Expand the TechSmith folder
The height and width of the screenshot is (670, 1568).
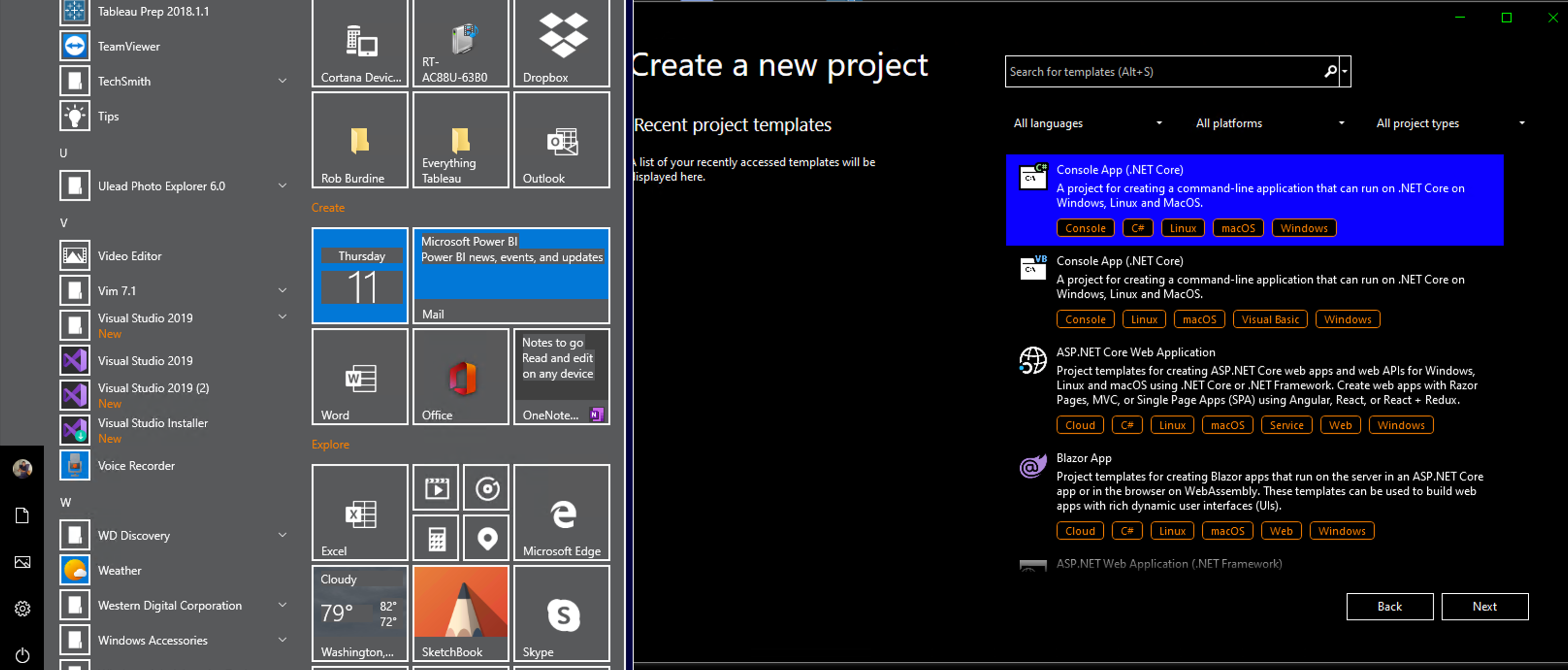tap(282, 81)
